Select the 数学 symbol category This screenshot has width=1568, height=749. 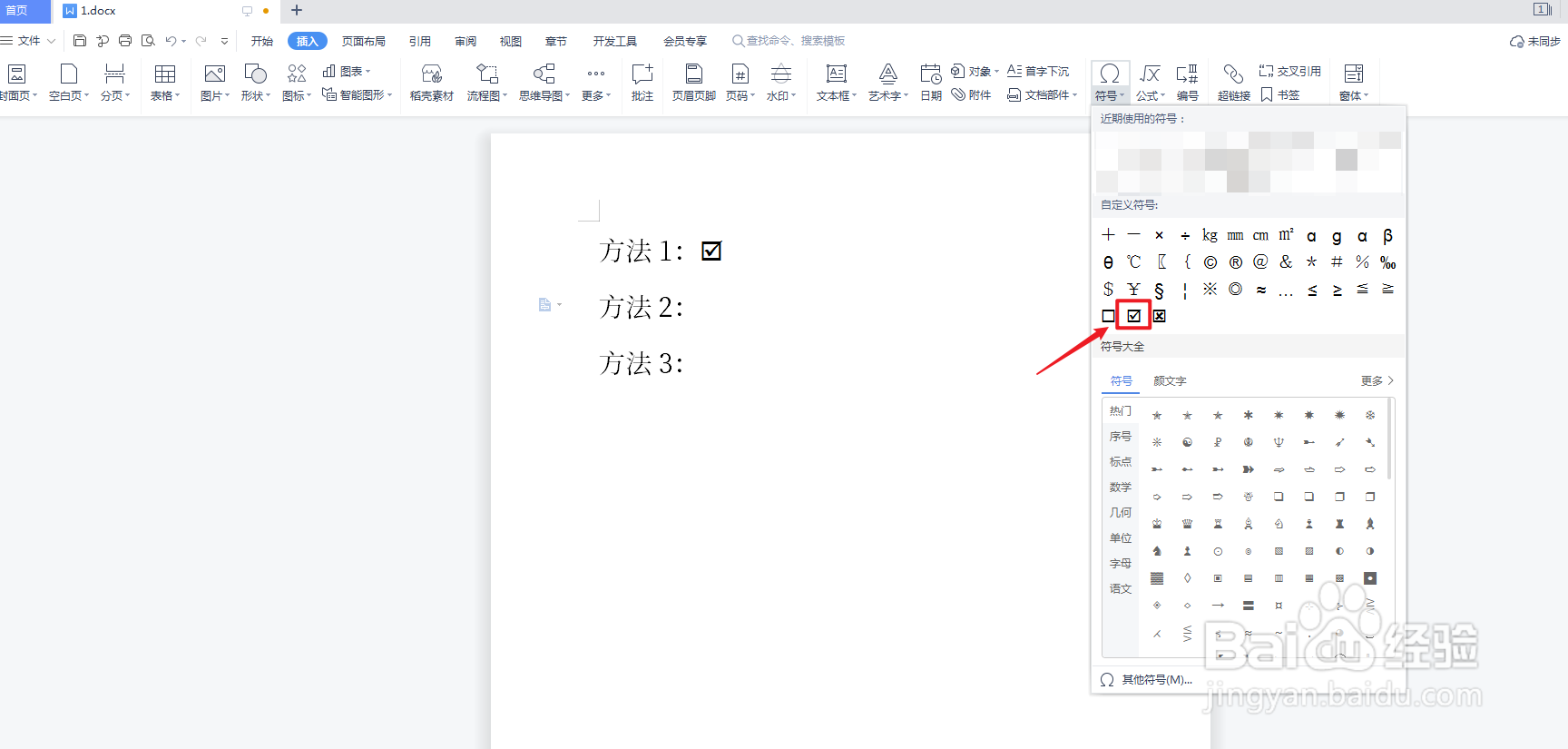coord(1121,488)
